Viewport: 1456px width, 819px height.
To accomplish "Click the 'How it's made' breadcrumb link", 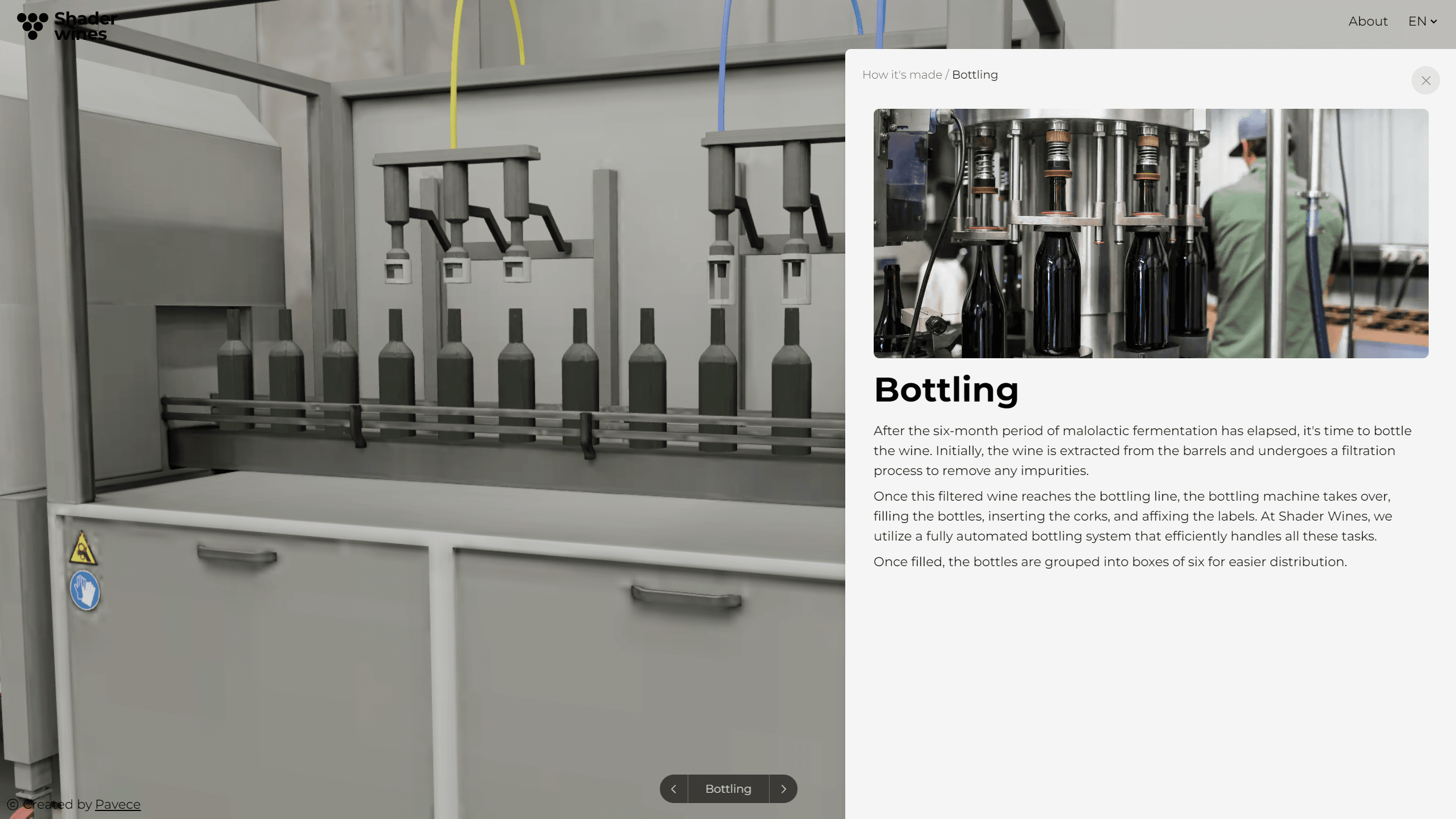I will click(901, 74).
